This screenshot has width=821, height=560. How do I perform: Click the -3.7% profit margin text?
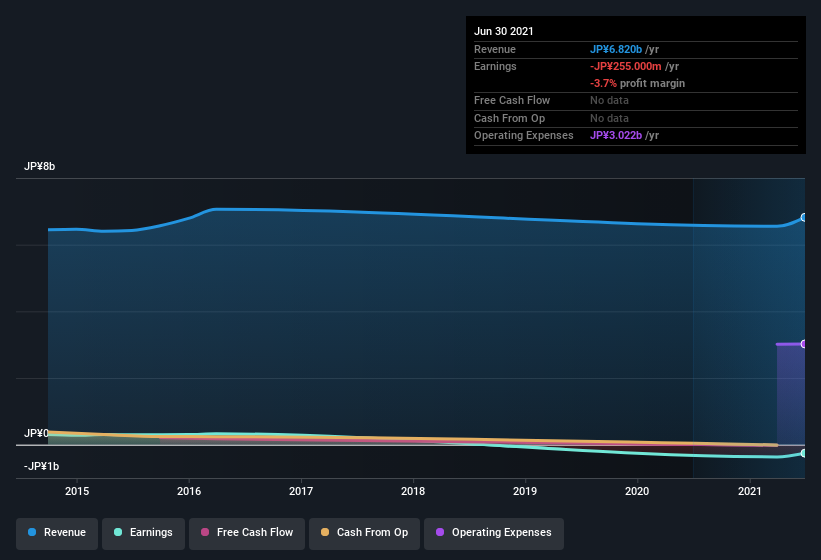coord(637,83)
